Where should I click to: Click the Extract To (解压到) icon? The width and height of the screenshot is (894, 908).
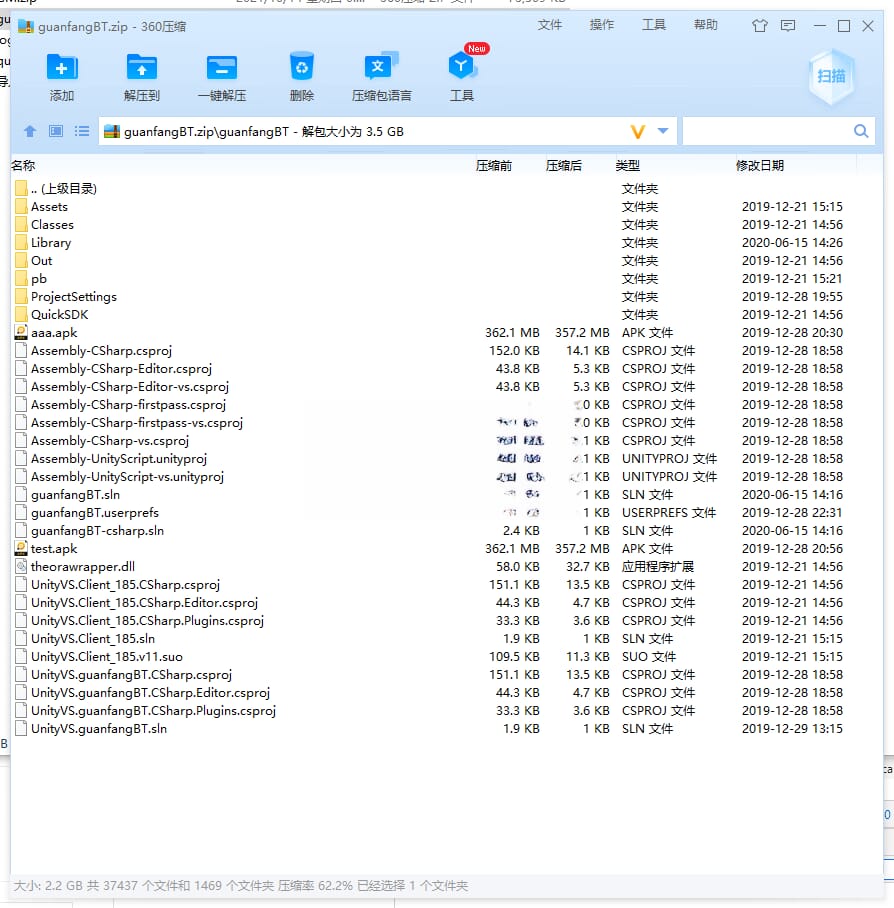[x=142, y=68]
